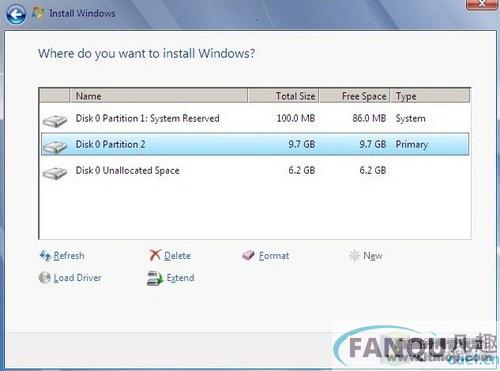Click the blue back arrow button
Screen dimensions: 500x371
pos(16,15)
